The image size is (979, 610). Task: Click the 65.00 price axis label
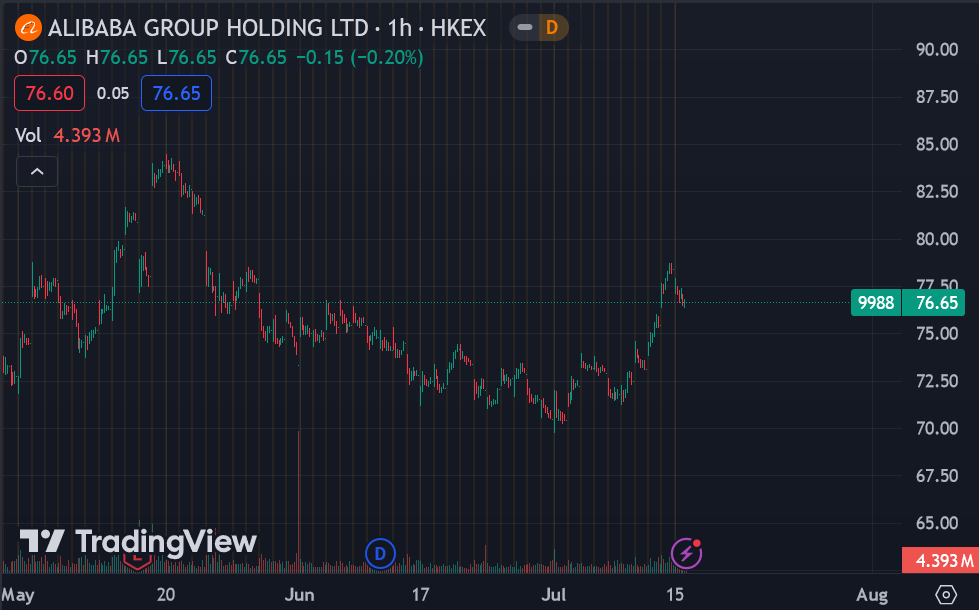coord(937,523)
